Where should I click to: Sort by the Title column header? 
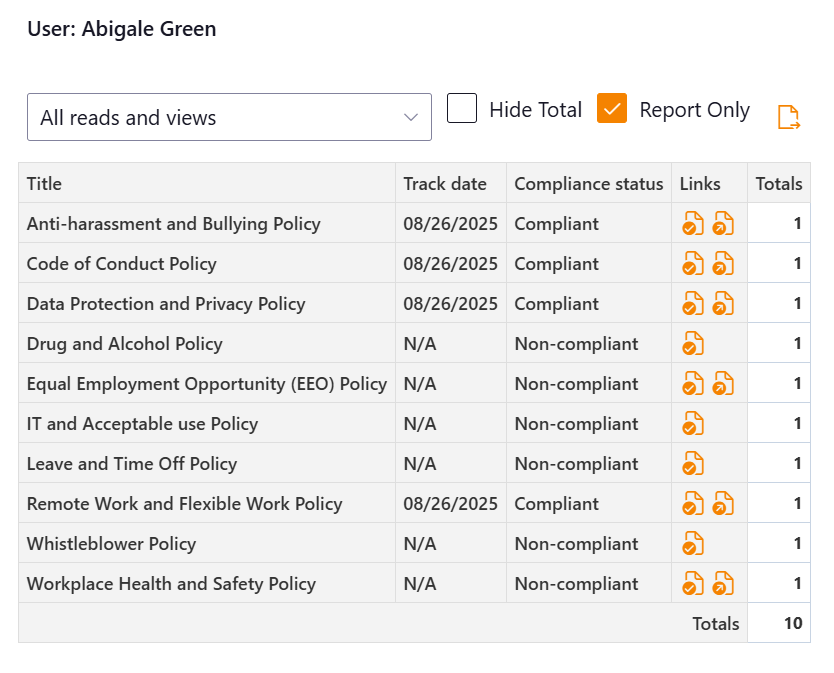[x=44, y=184]
